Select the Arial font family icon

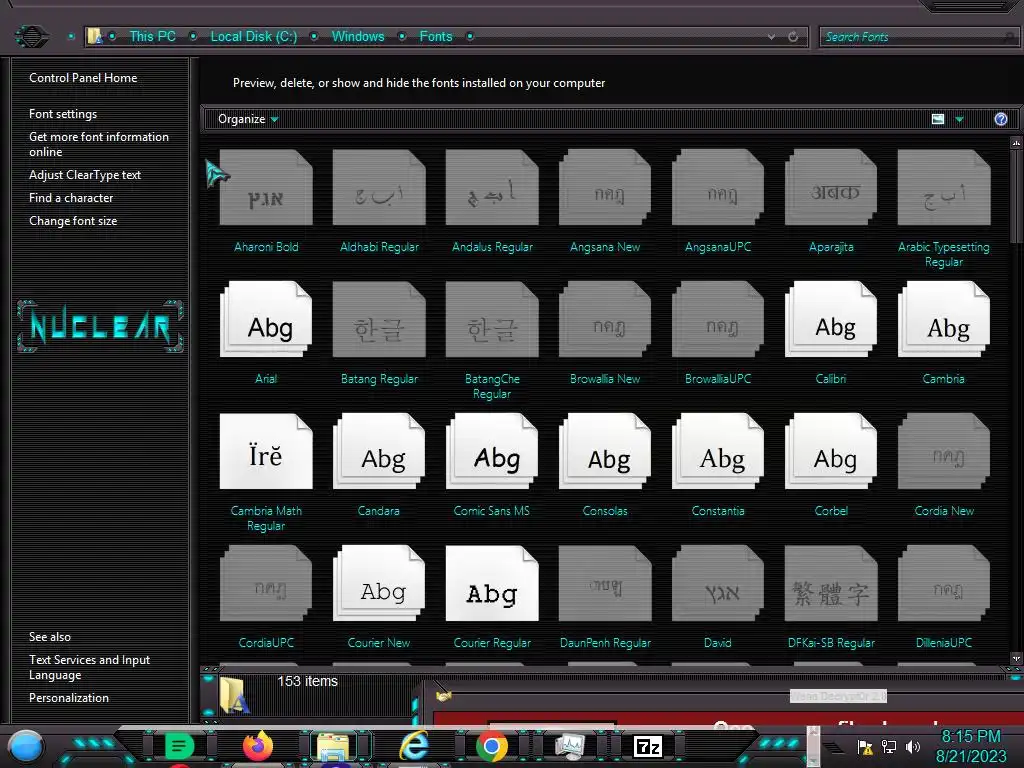pos(266,319)
